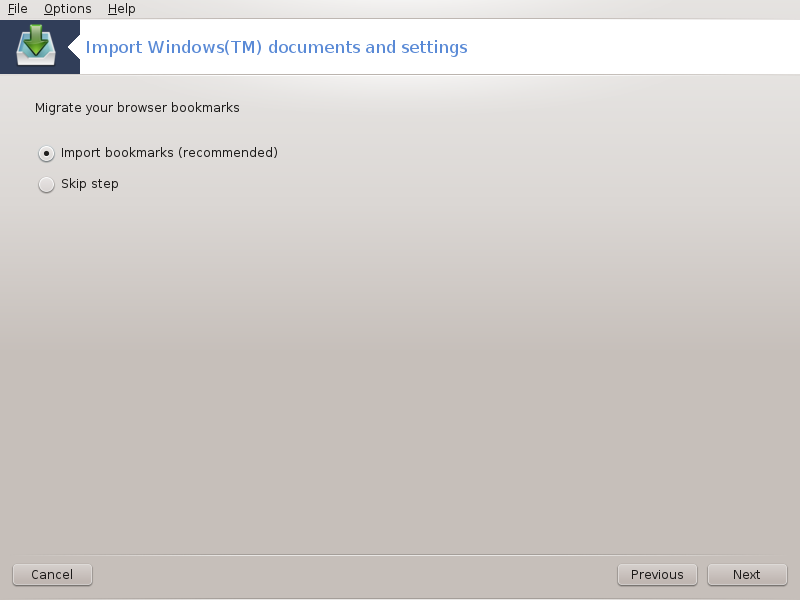Click the 'Import bookmarks (recommended)' label text

168,153
